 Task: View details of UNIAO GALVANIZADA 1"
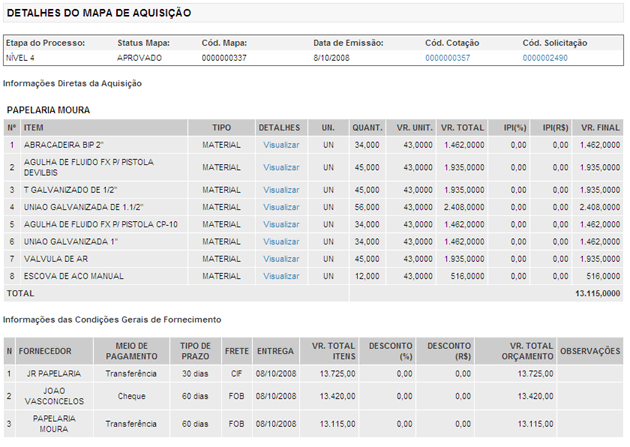[281, 241]
